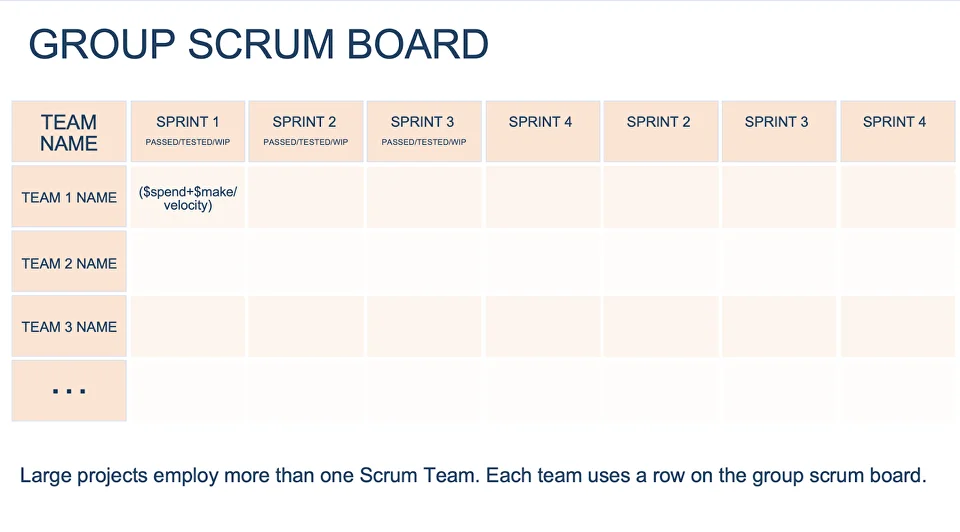The width and height of the screenshot is (960, 532).
Task: Select Team 1 cell under first SPRINT 3
Action: click(x=424, y=197)
